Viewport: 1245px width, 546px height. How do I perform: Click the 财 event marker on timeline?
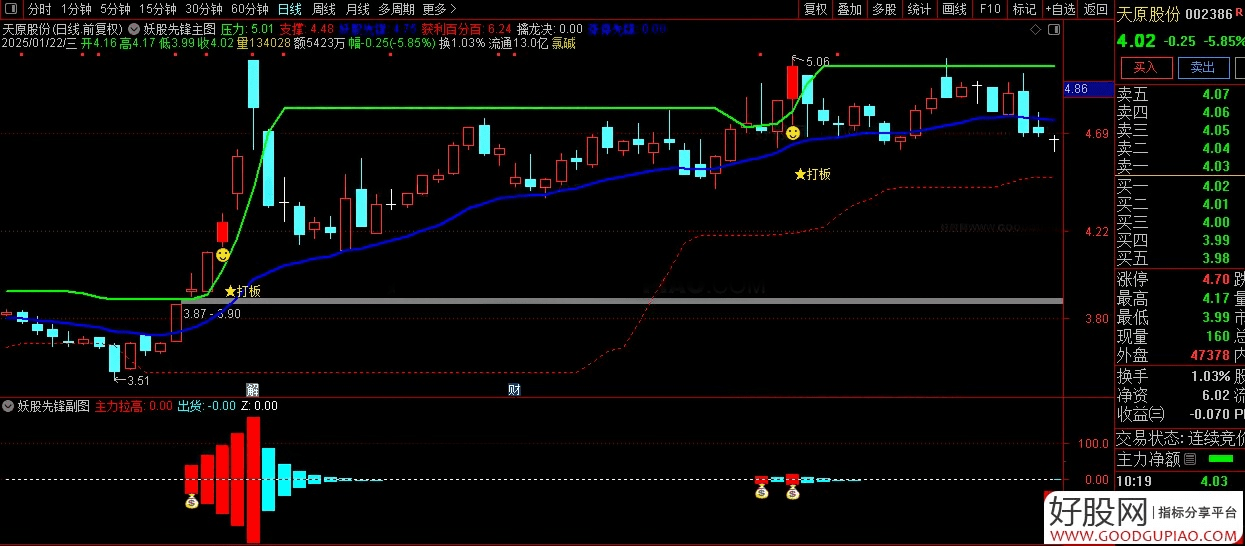coord(514,389)
